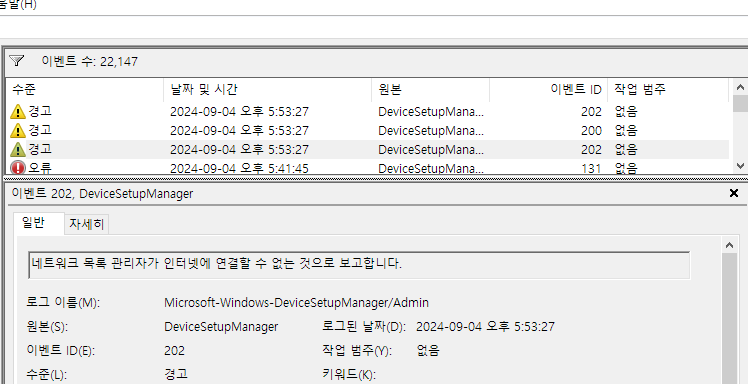Sort by 이벤트 ID column header

(x=549, y=89)
